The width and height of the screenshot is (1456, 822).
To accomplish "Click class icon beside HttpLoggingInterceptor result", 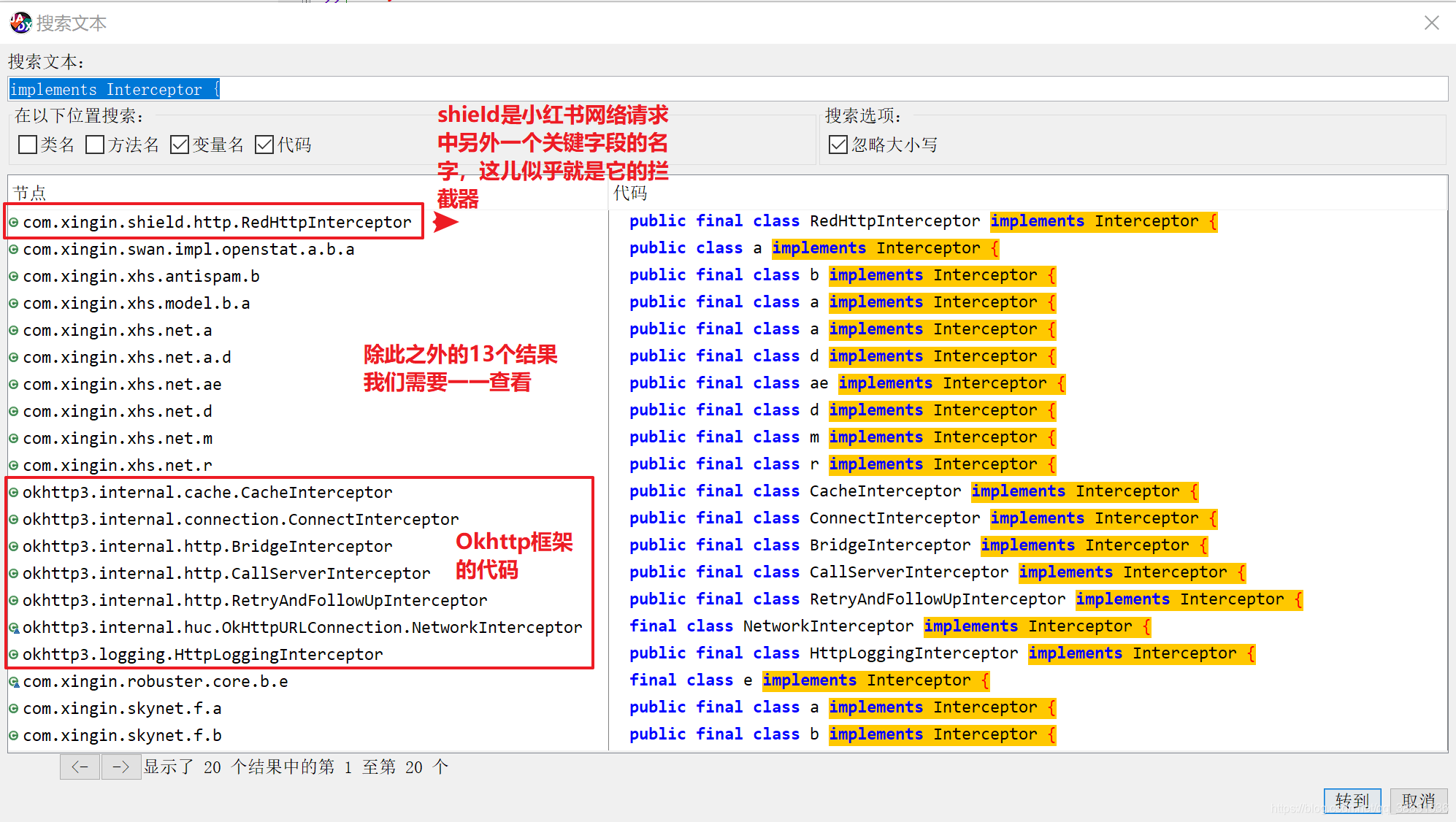I will coord(14,655).
